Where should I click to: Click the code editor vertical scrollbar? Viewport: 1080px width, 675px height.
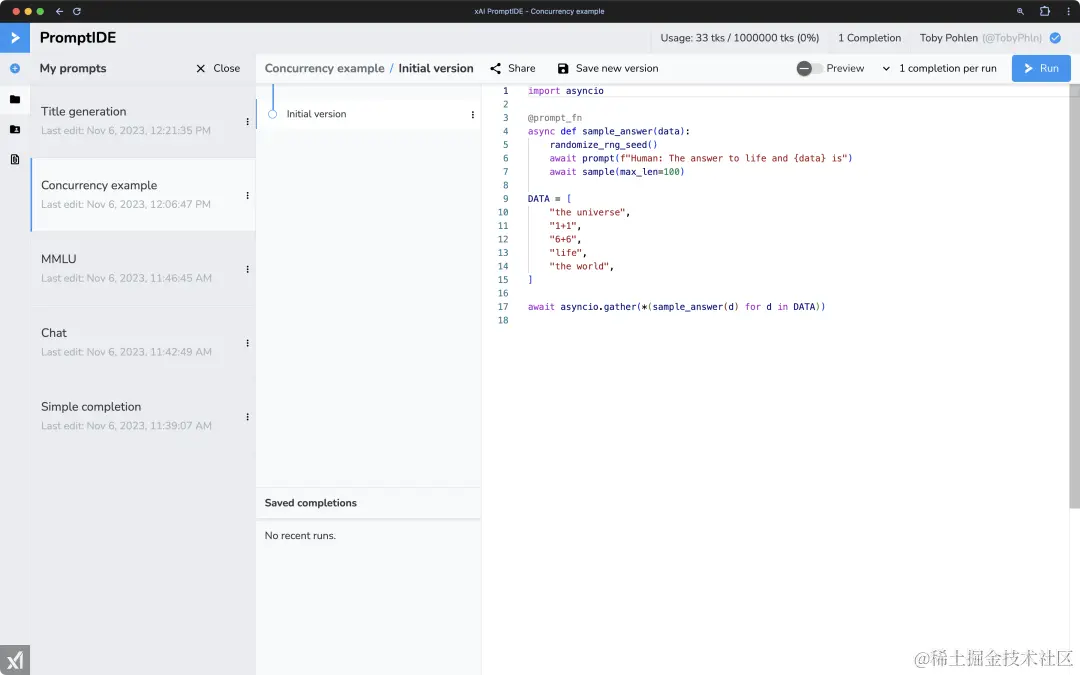click(x=1074, y=297)
